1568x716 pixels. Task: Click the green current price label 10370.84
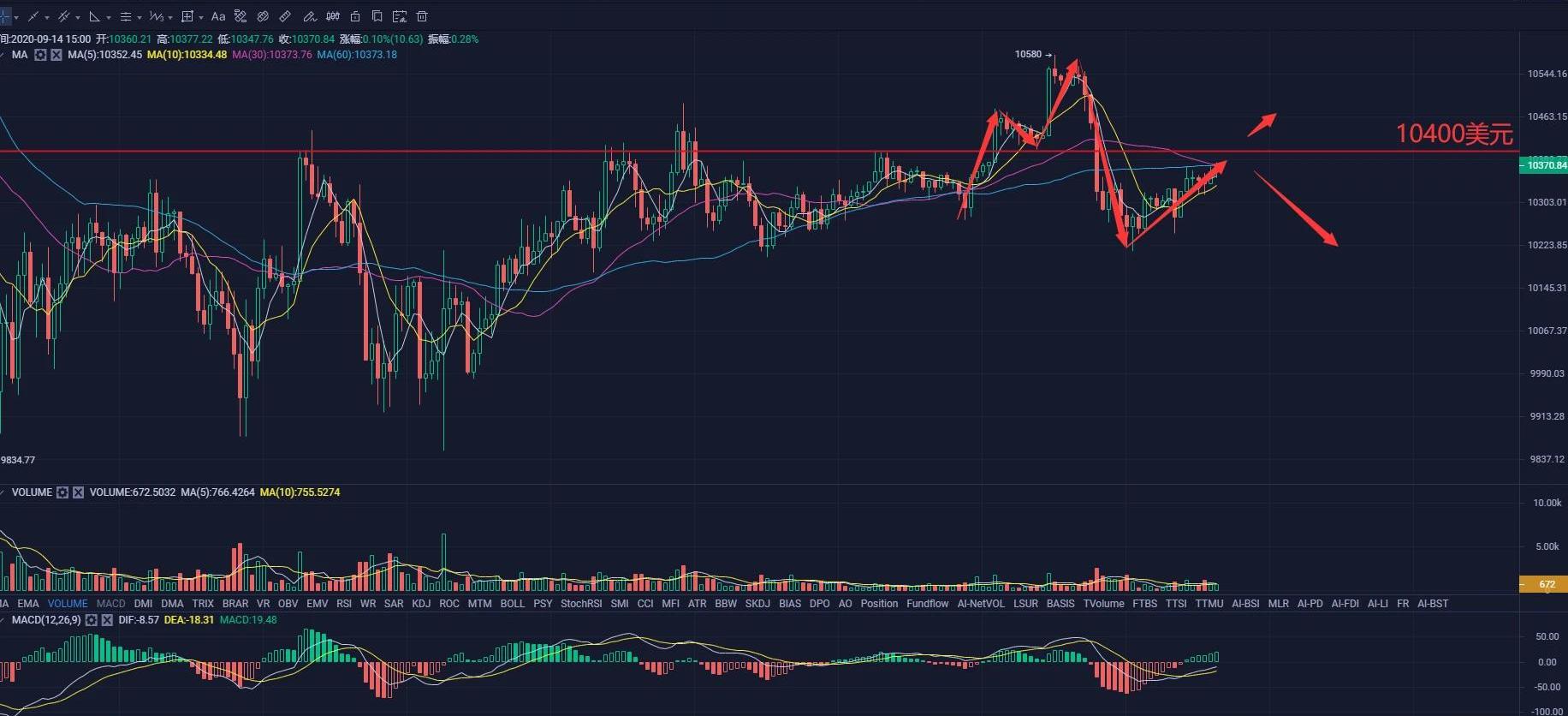[x=1545, y=165]
